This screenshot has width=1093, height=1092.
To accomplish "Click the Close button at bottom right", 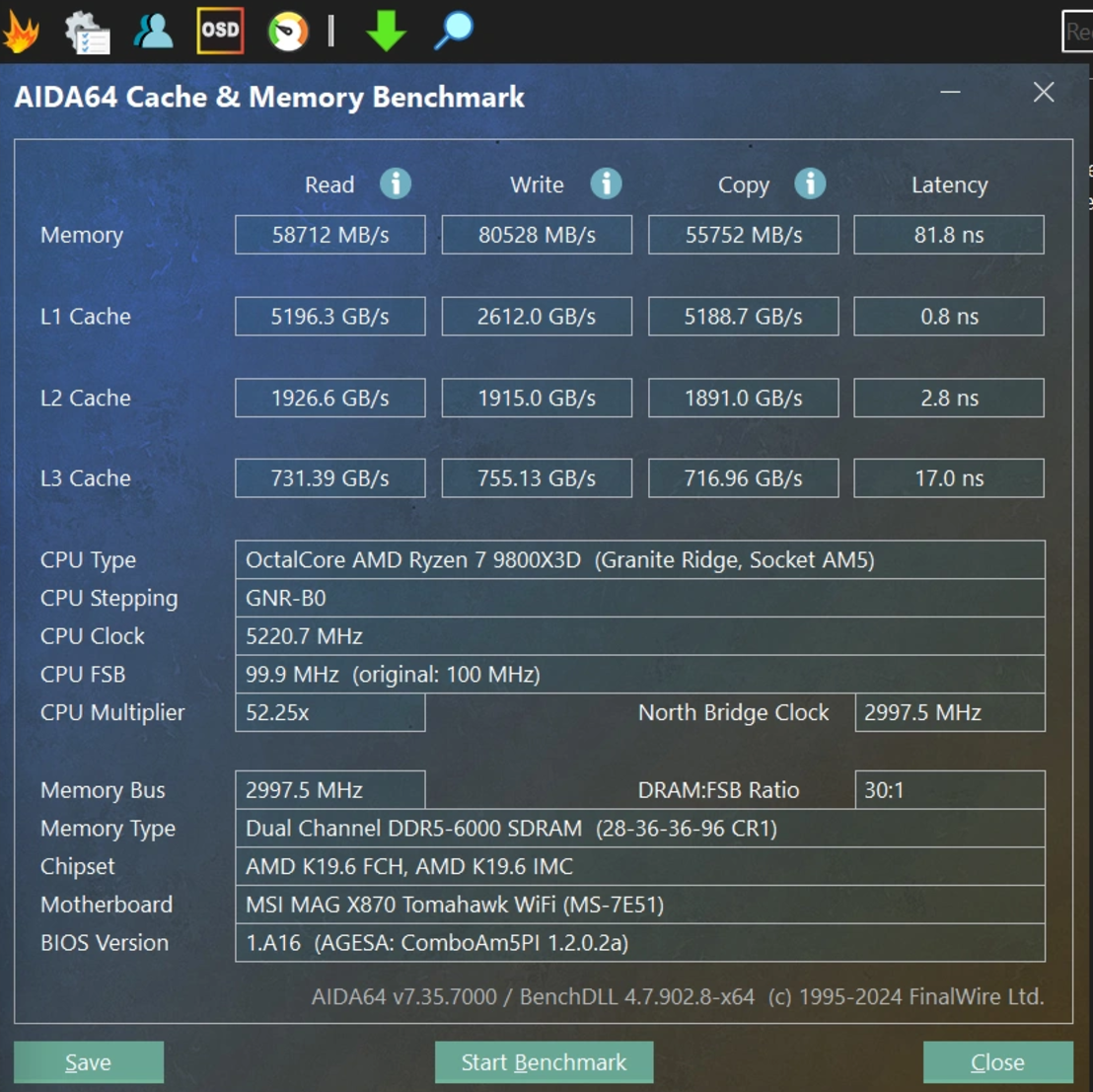I will (x=997, y=1062).
